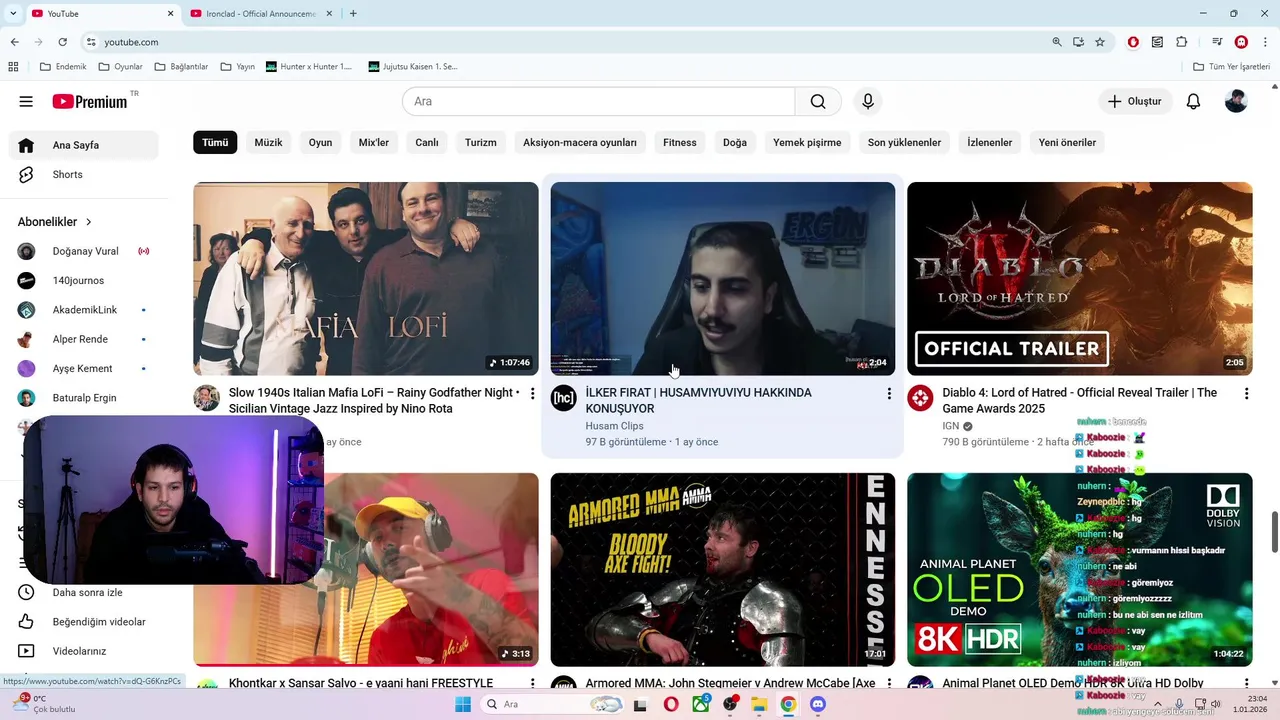The image size is (1280, 720).
Task: Click the YouTube Premium logo
Action: 90,101
